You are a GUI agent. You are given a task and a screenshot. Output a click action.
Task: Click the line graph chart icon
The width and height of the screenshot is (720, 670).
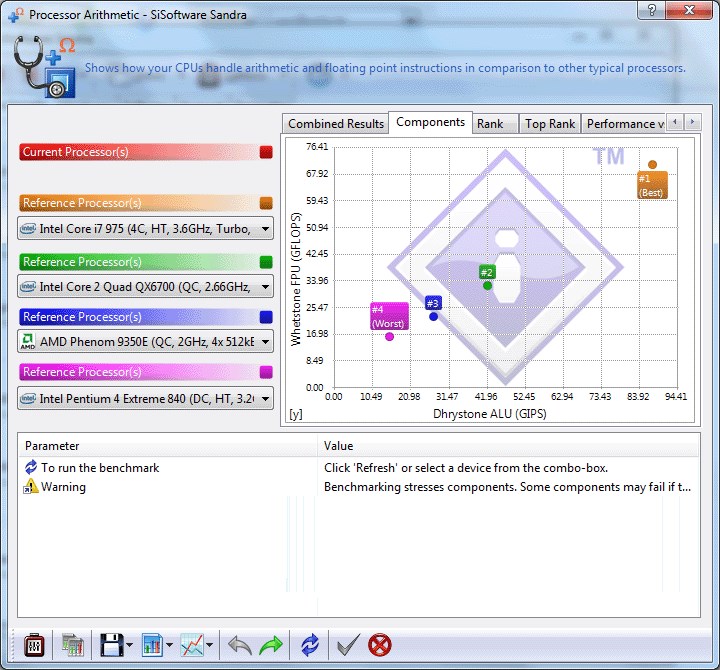[192, 645]
